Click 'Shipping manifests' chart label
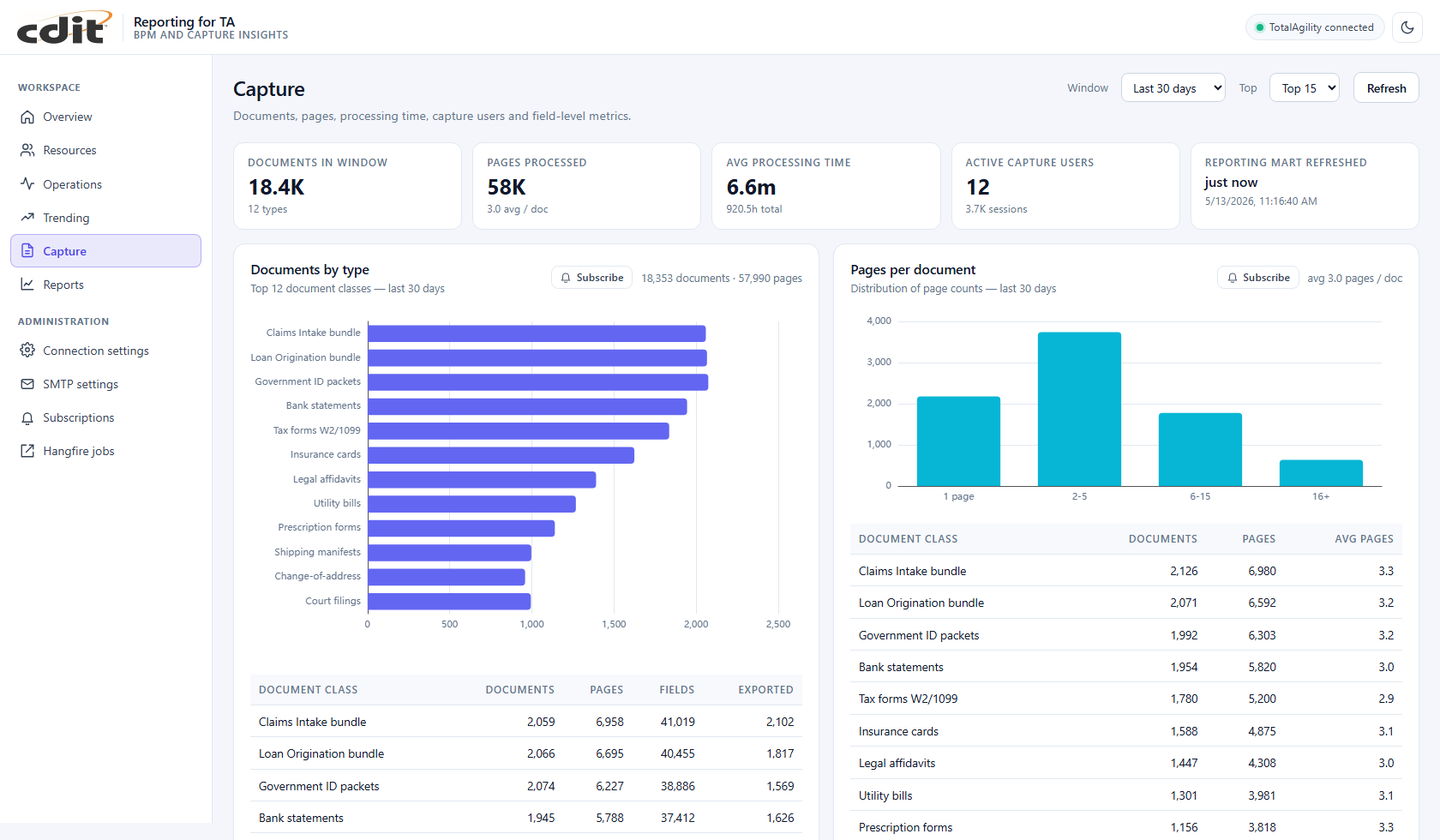Image resolution: width=1440 pixels, height=840 pixels. (317, 552)
